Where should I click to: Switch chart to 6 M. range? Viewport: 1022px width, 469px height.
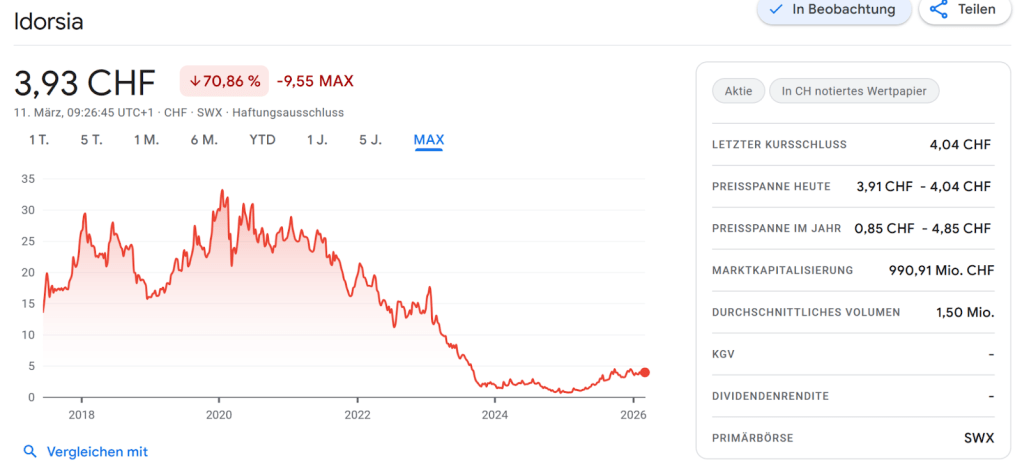pyautogui.click(x=204, y=140)
